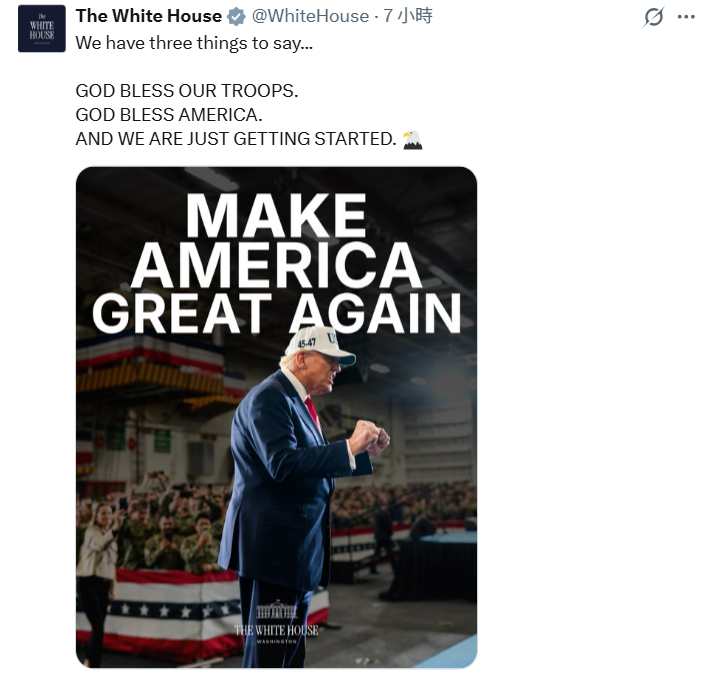This screenshot has height=684, width=716.
Task: Click the White House Washington watermark logo
Action: 276,622
